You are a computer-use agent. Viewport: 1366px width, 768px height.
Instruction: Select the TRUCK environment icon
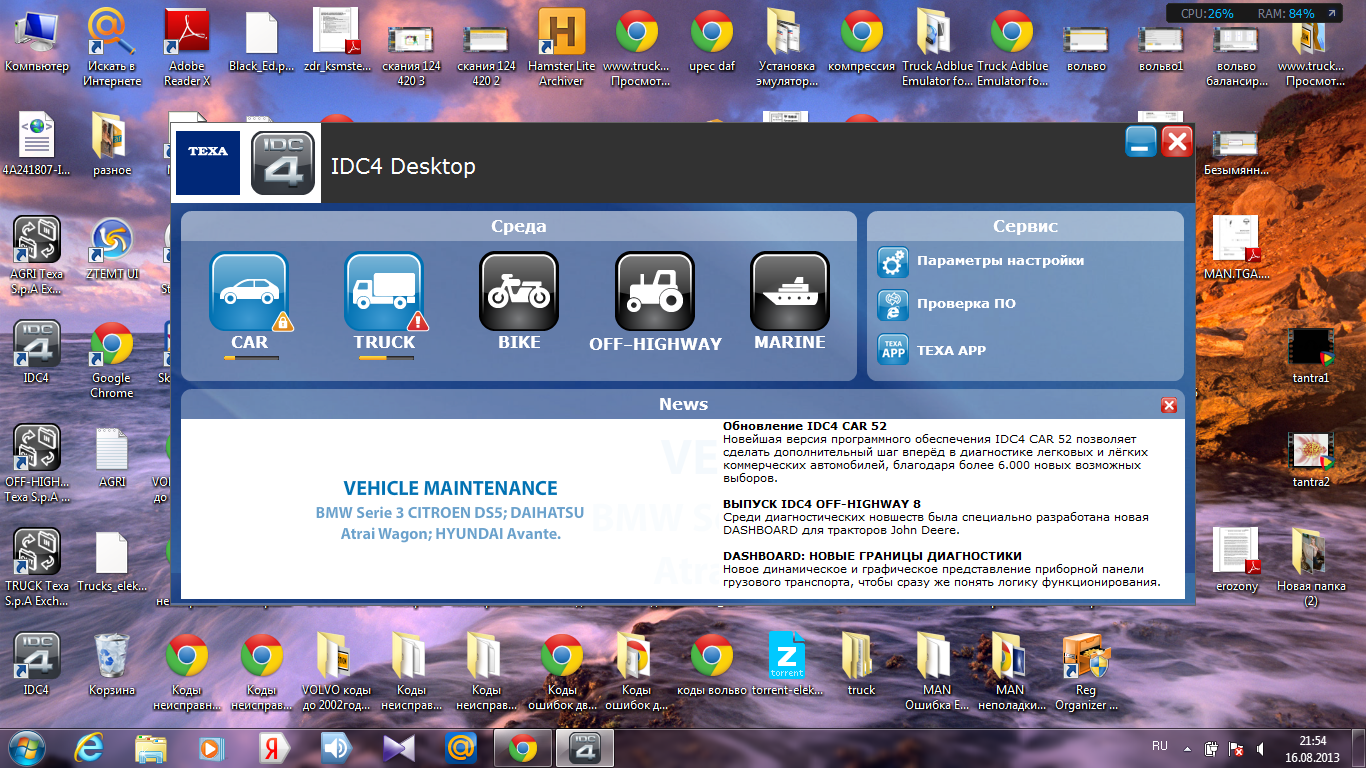click(384, 291)
